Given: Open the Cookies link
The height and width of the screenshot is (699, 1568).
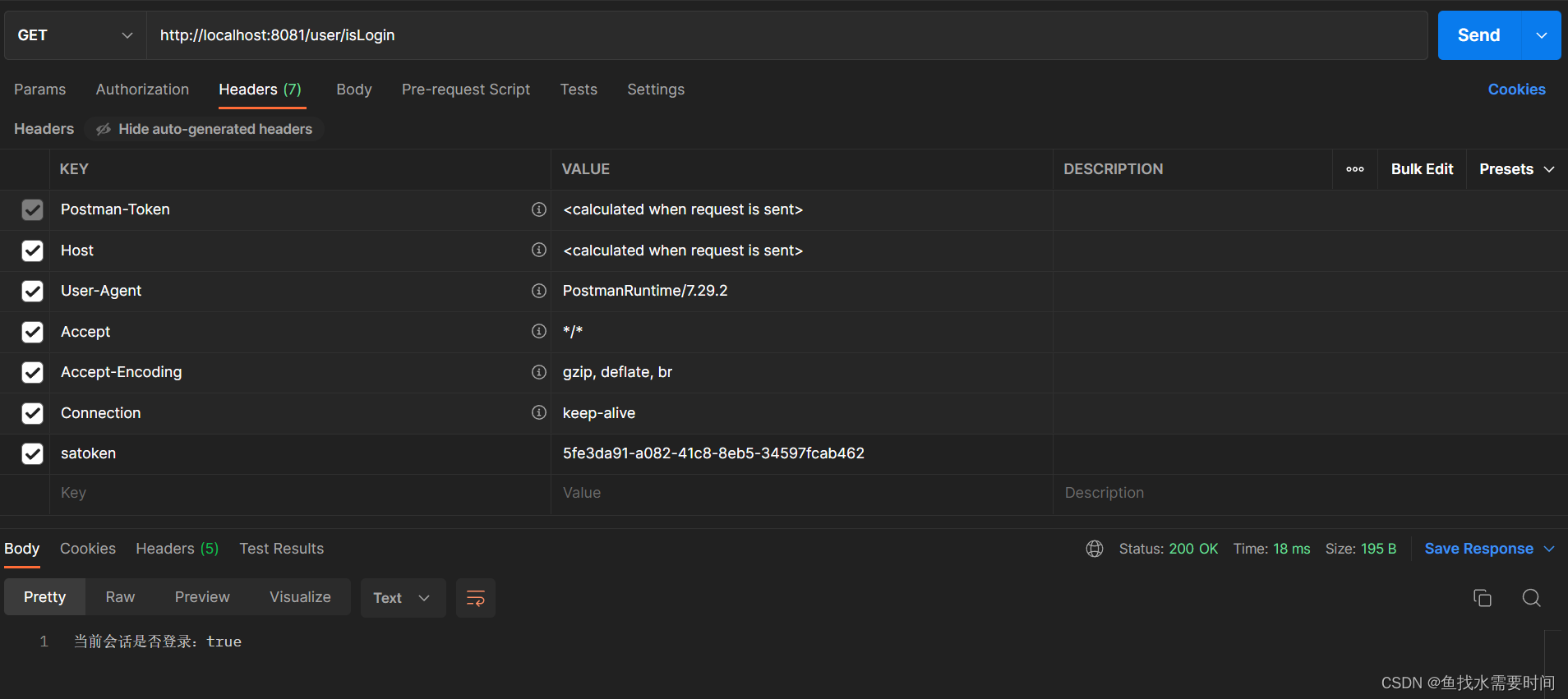Looking at the screenshot, I should (x=1516, y=90).
